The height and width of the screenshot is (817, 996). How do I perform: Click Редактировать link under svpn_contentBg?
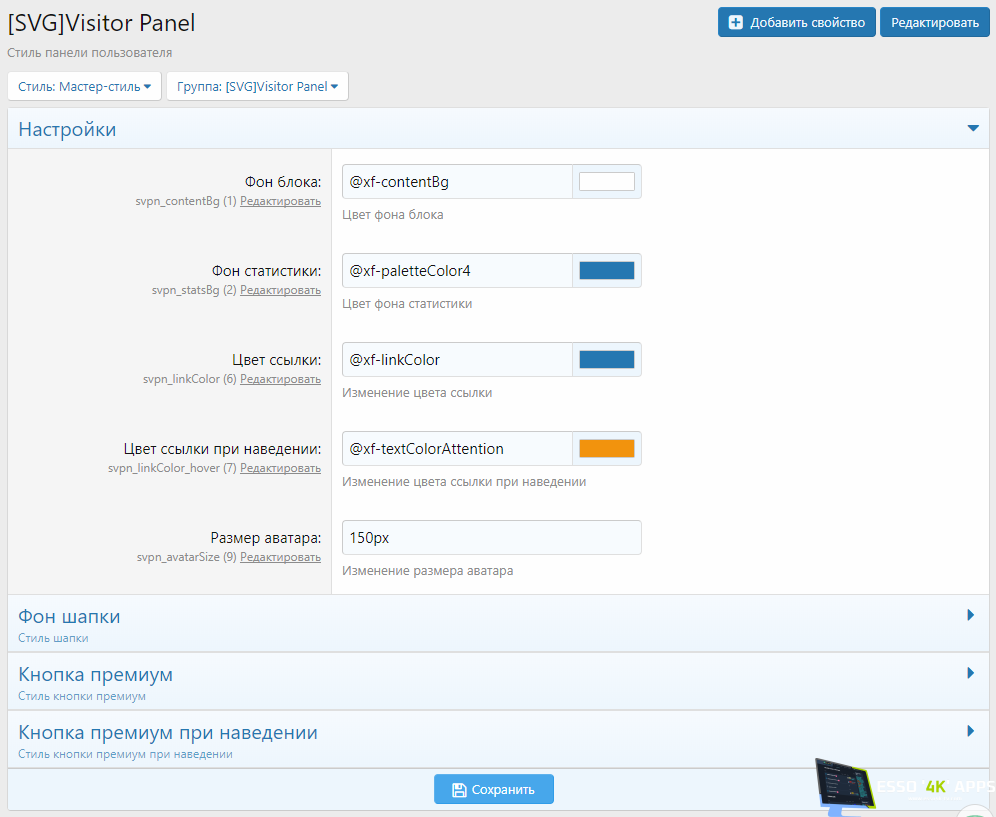[280, 201]
